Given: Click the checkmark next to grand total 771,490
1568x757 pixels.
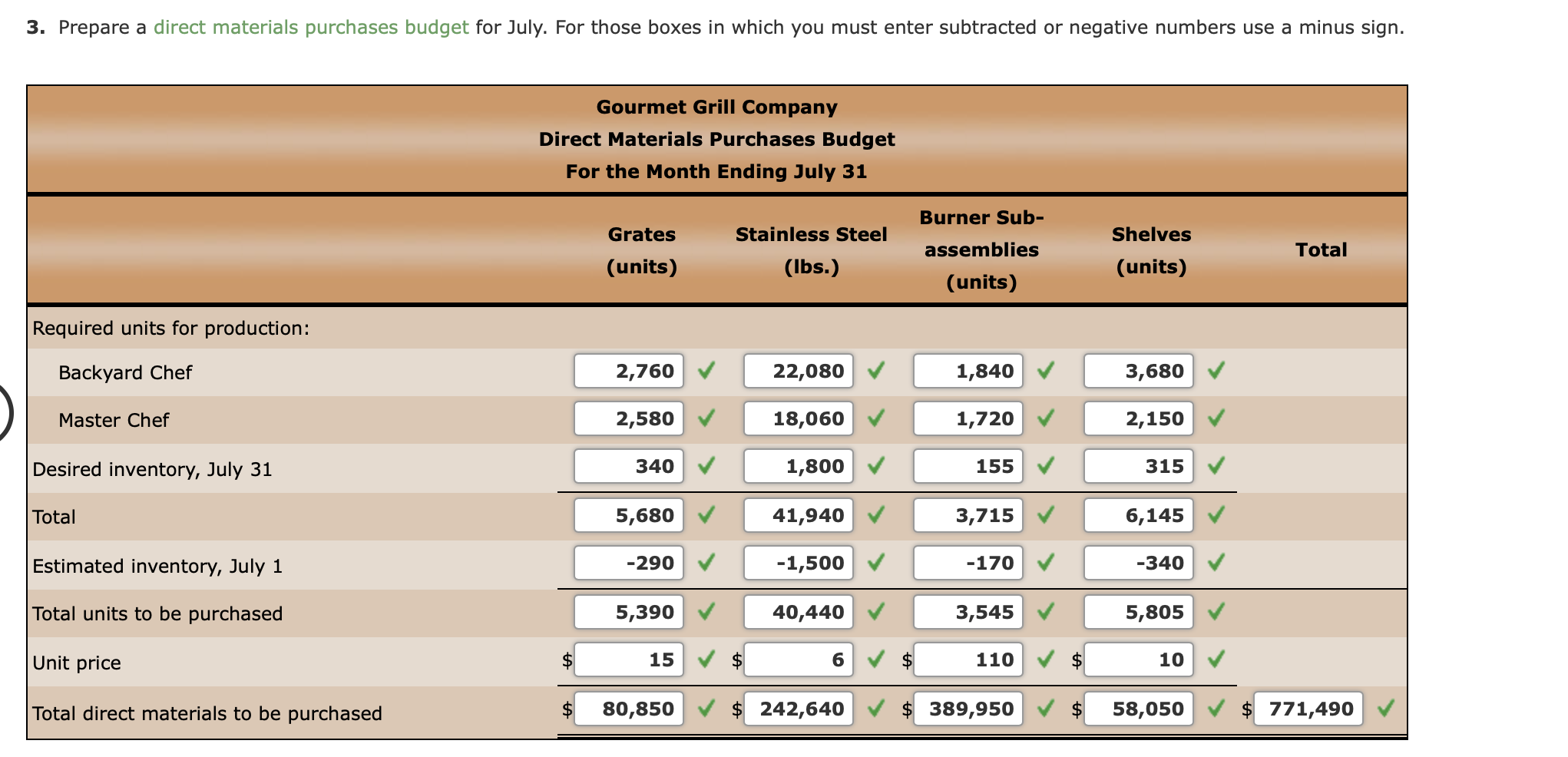Looking at the screenshot, I should 1387,709.
